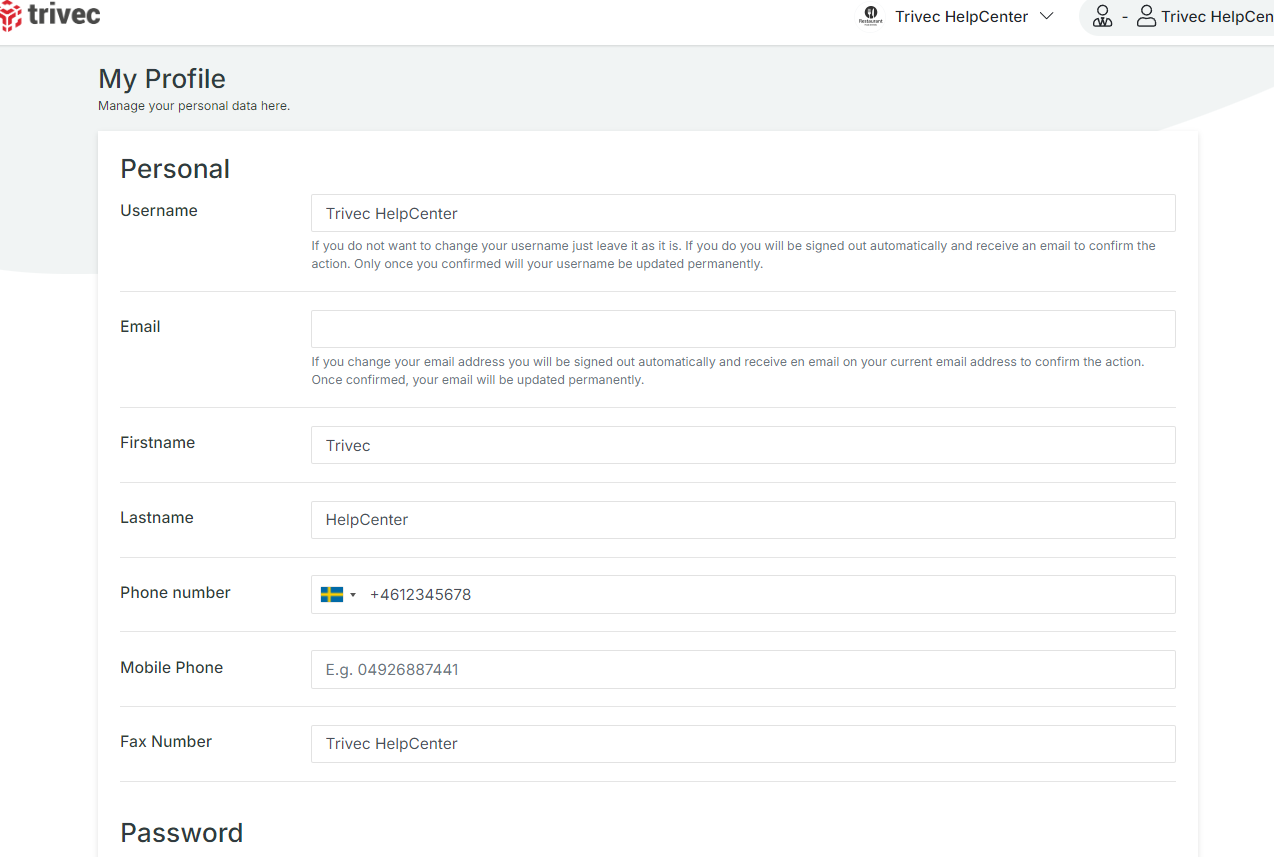
Task: Focus the empty Email field
Action: (743, 329)
